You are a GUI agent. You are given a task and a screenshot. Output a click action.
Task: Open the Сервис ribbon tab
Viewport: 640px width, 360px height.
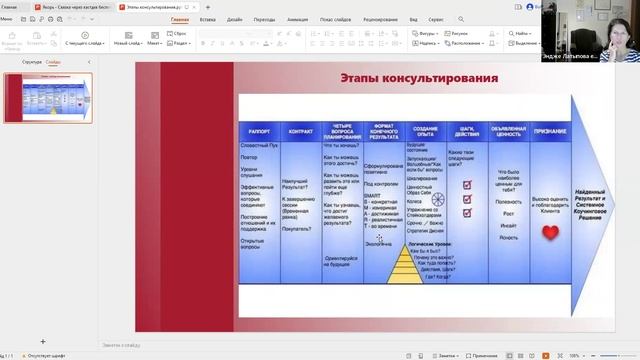tap(436, 20)
